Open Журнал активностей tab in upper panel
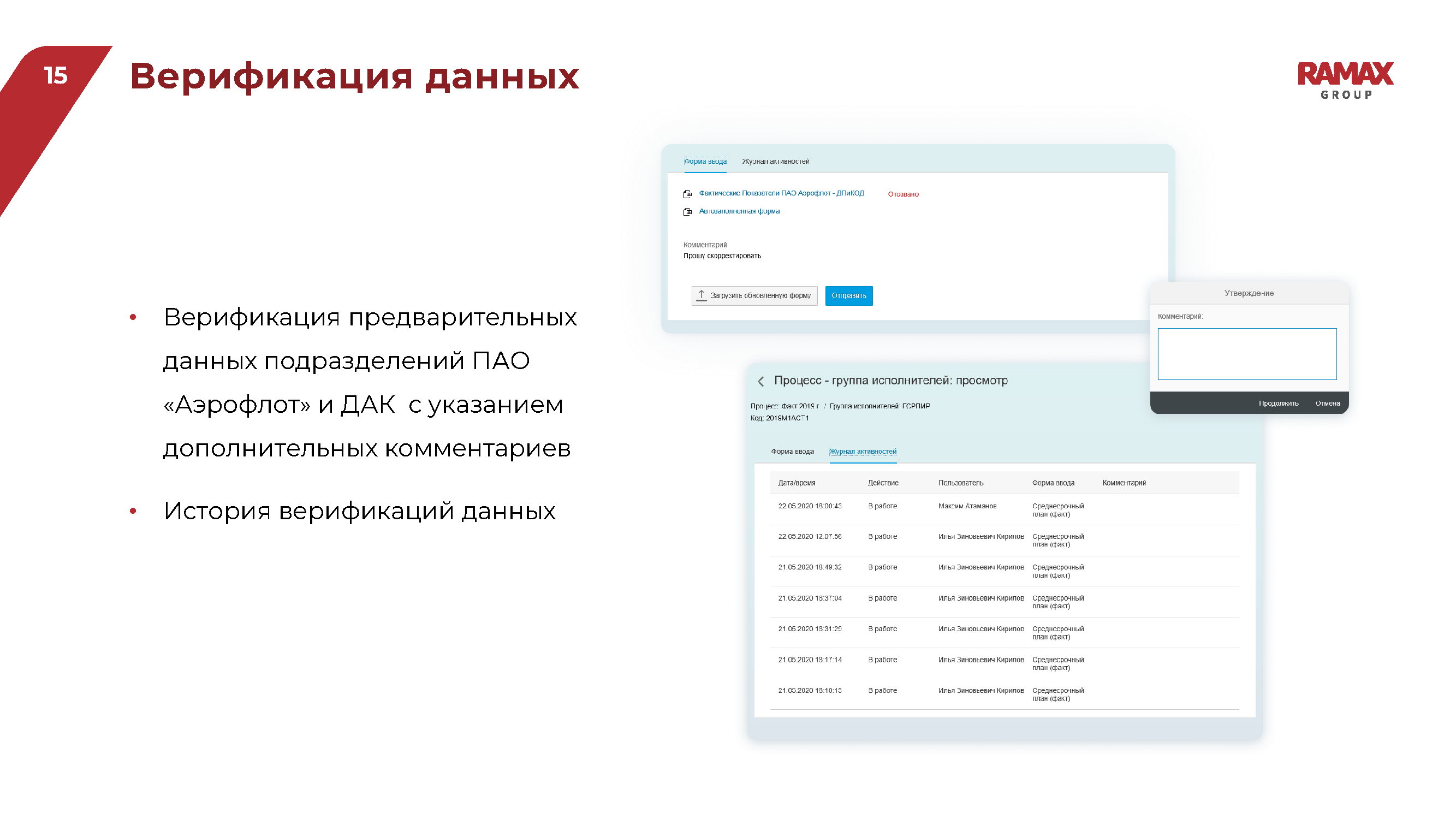1456x819 pixels. click(775, 162)
